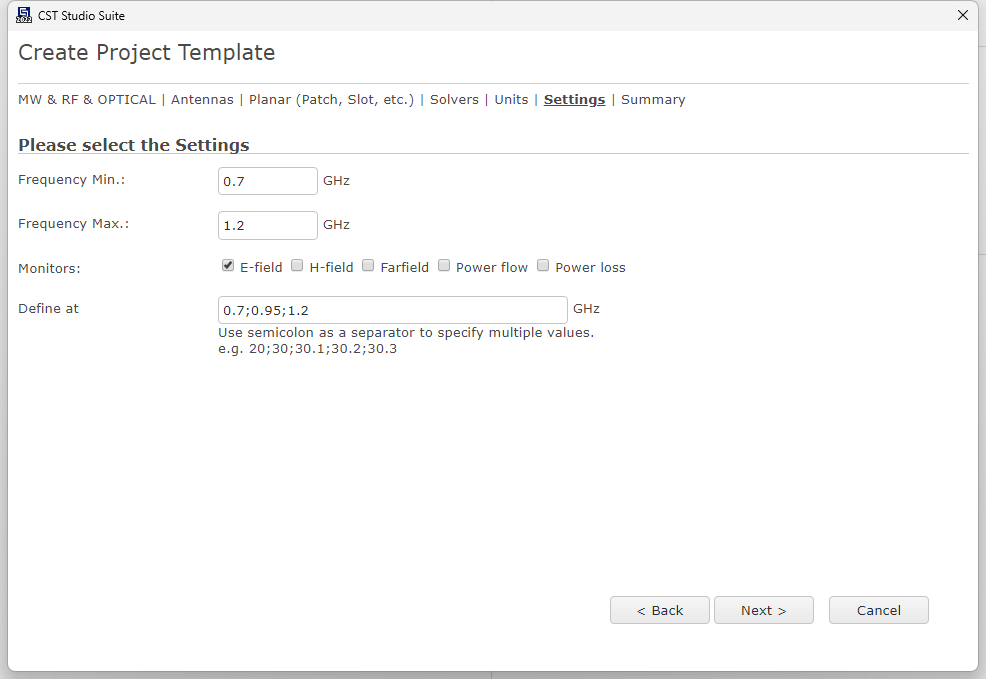Return to the Solvers step
The height and width of the screenshot is (679, 986).
454,99
